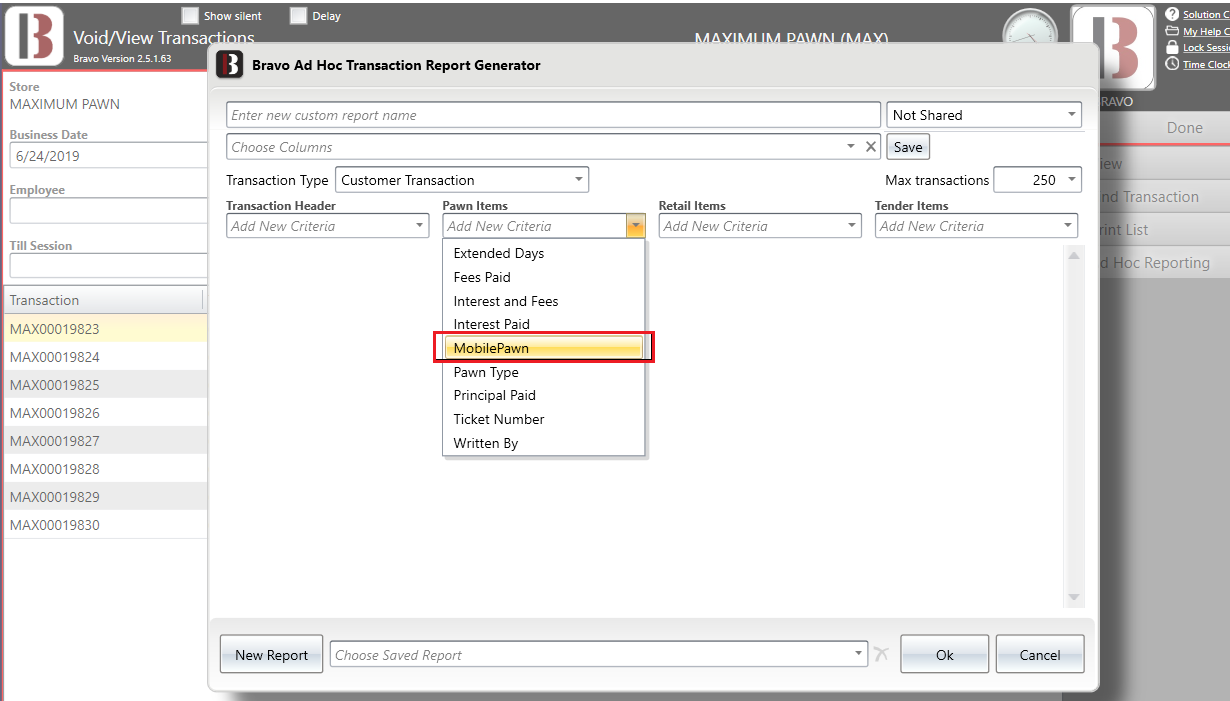This screenshot has height=701, width=1230.
Task: Click the Transaction column header
Action: (x=105, y=300)
